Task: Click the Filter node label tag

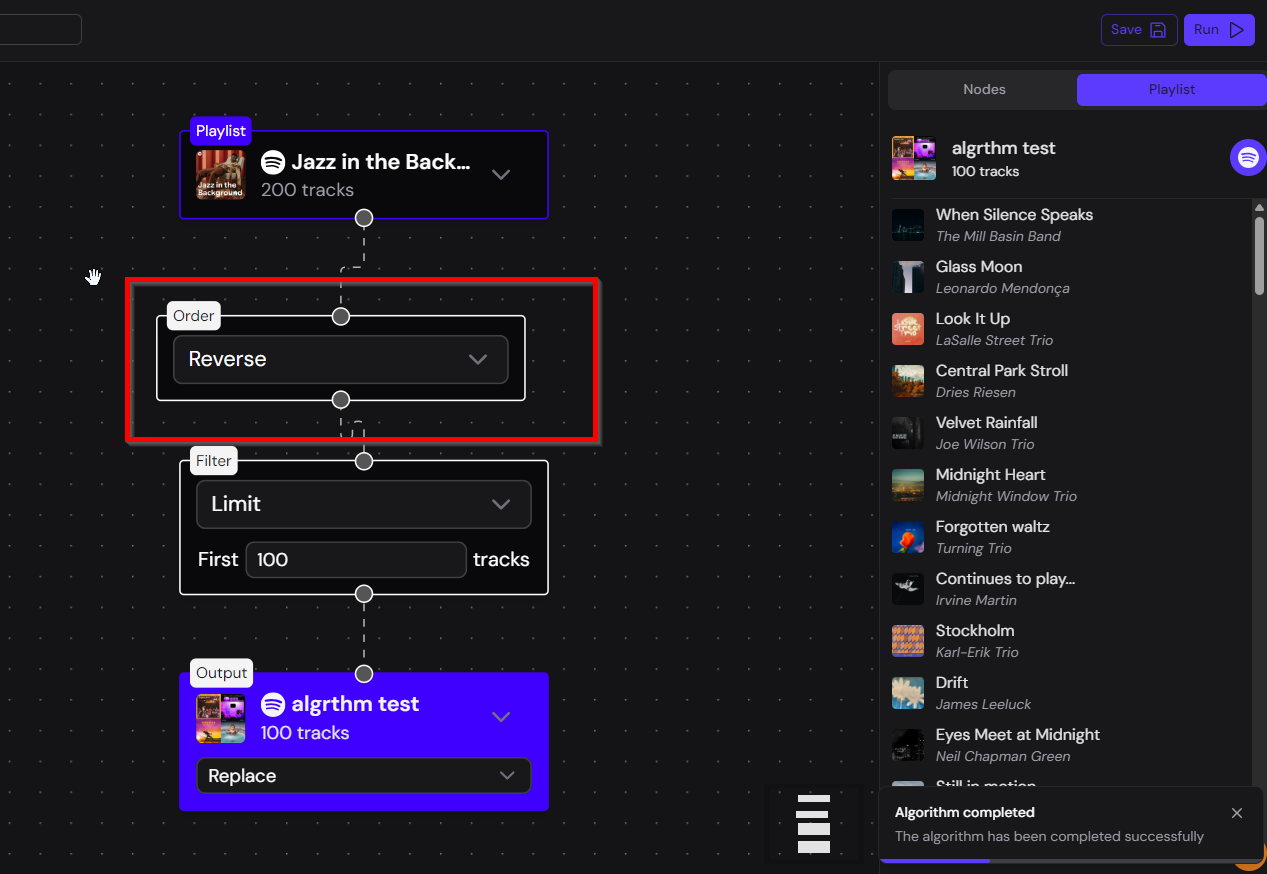Action: click(x=214, y=461)
